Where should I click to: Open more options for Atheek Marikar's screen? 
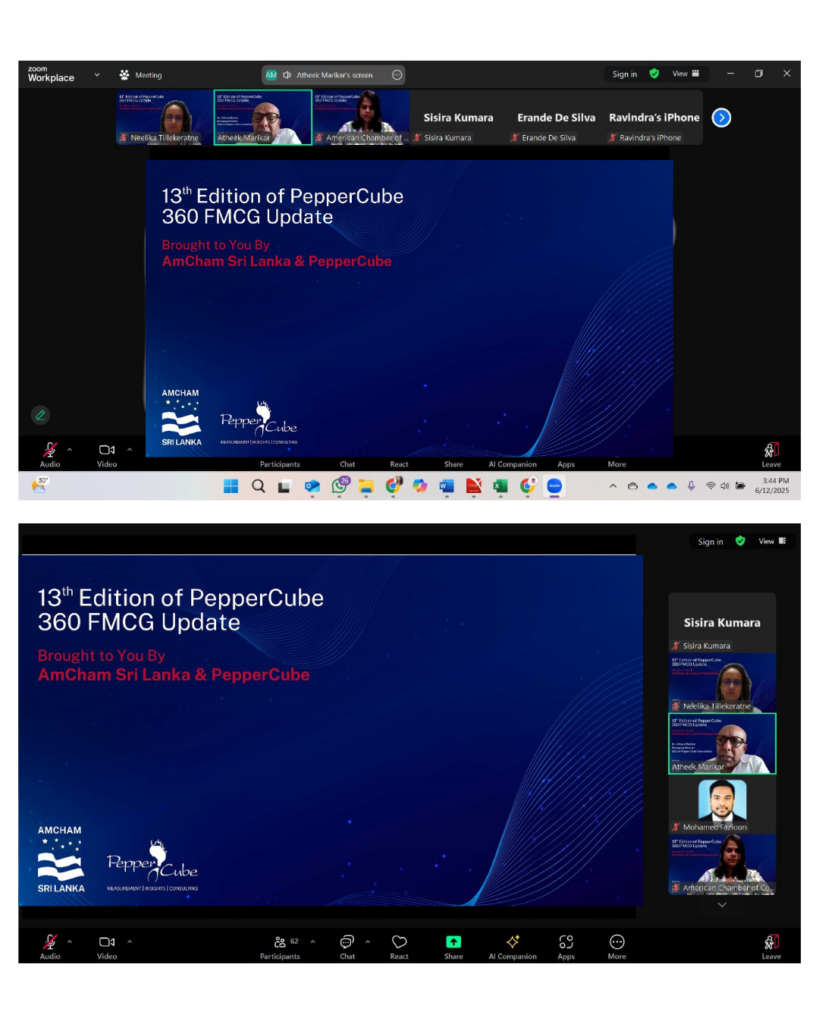click(x=396, y=75)
